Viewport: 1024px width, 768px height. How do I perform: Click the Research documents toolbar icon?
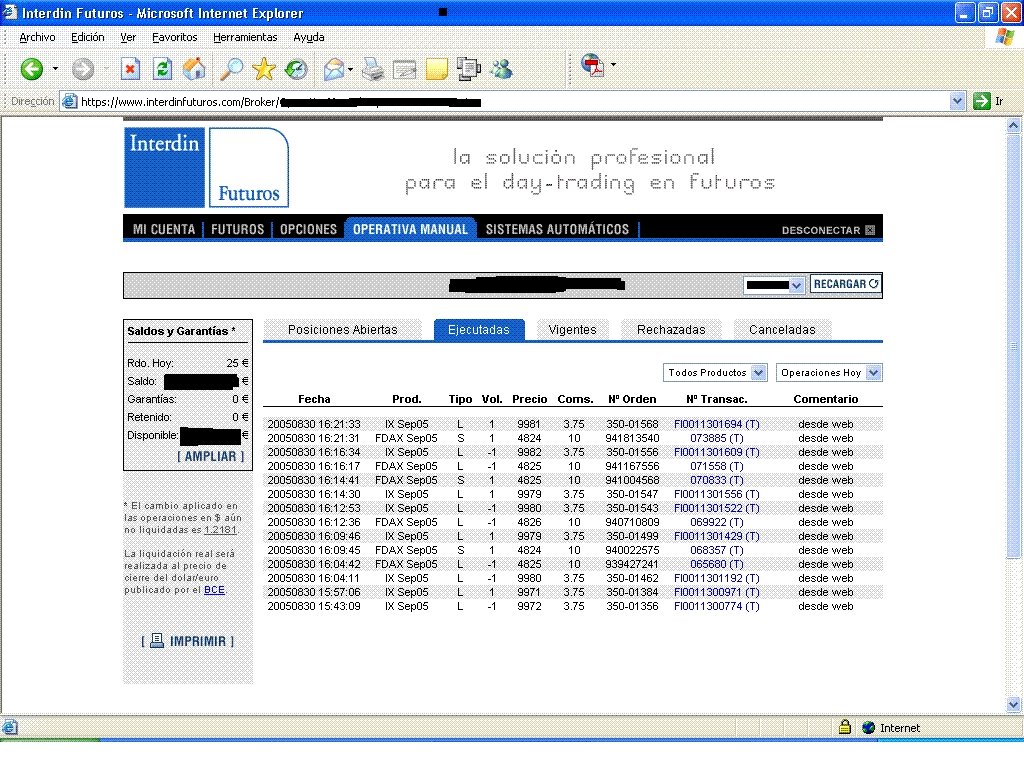(x=468, y=69)
